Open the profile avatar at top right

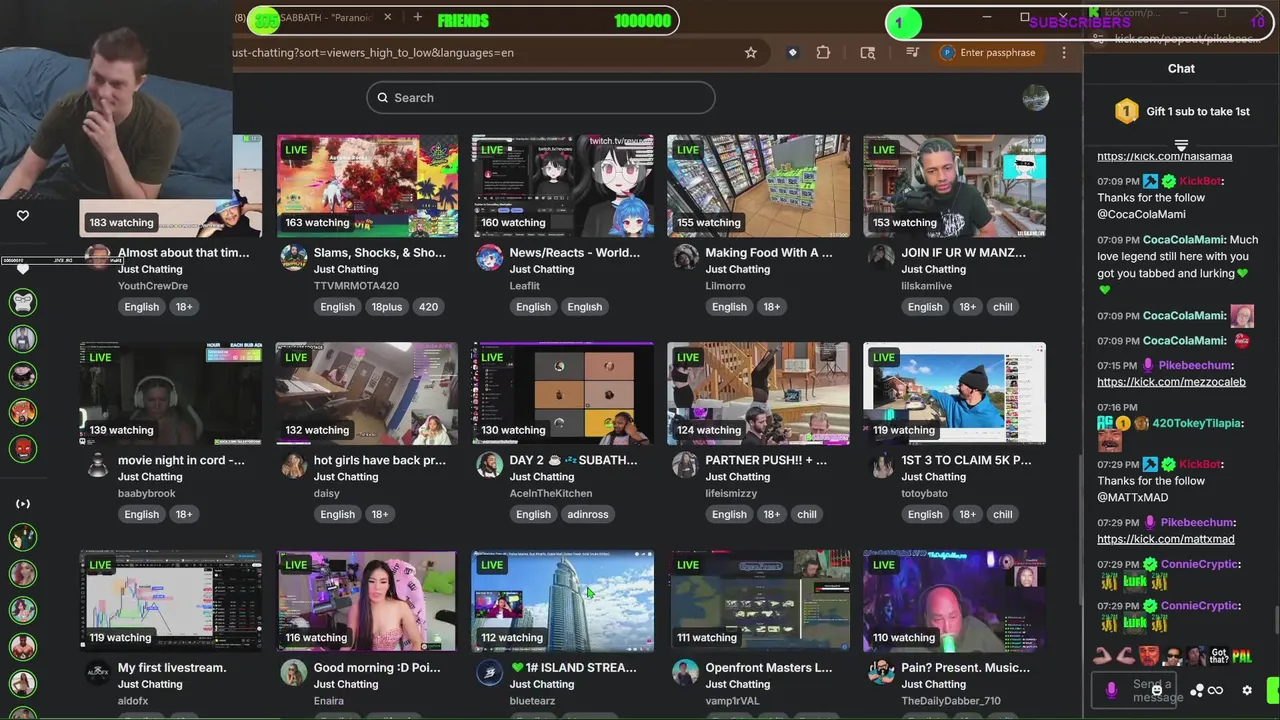1036,97
